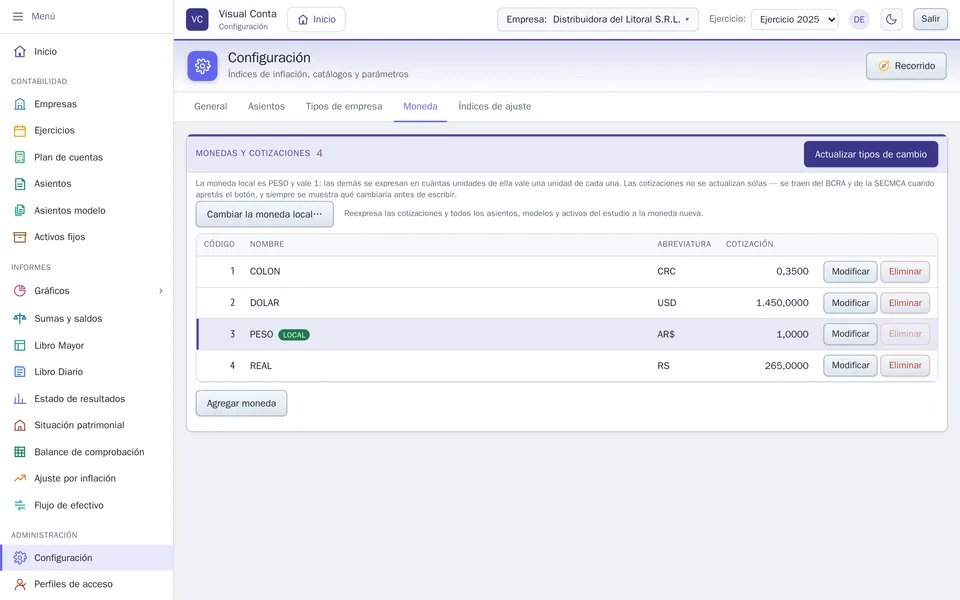Click the ABREVIATURA column header
The width and height of the screenshot is (960, 600).
tap(684, 244)
